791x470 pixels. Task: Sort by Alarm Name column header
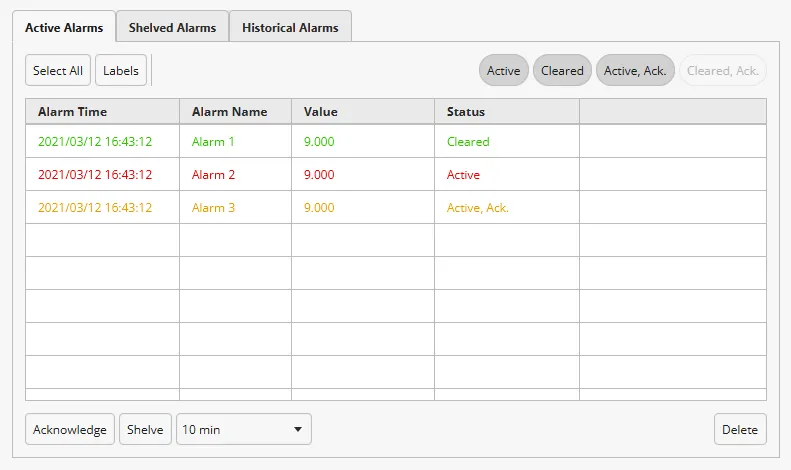pos(229,111)
